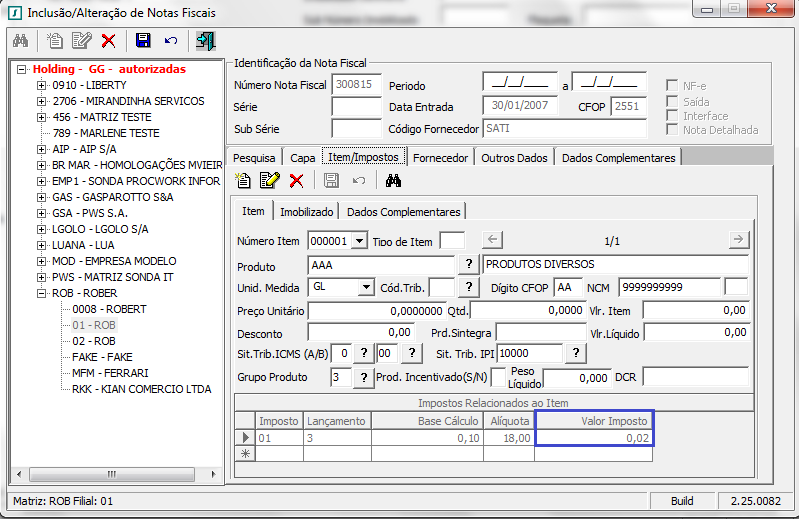This screenshot has height=519, width=799.
Task: Click the Preço Unitário input field
Action: 375,310
